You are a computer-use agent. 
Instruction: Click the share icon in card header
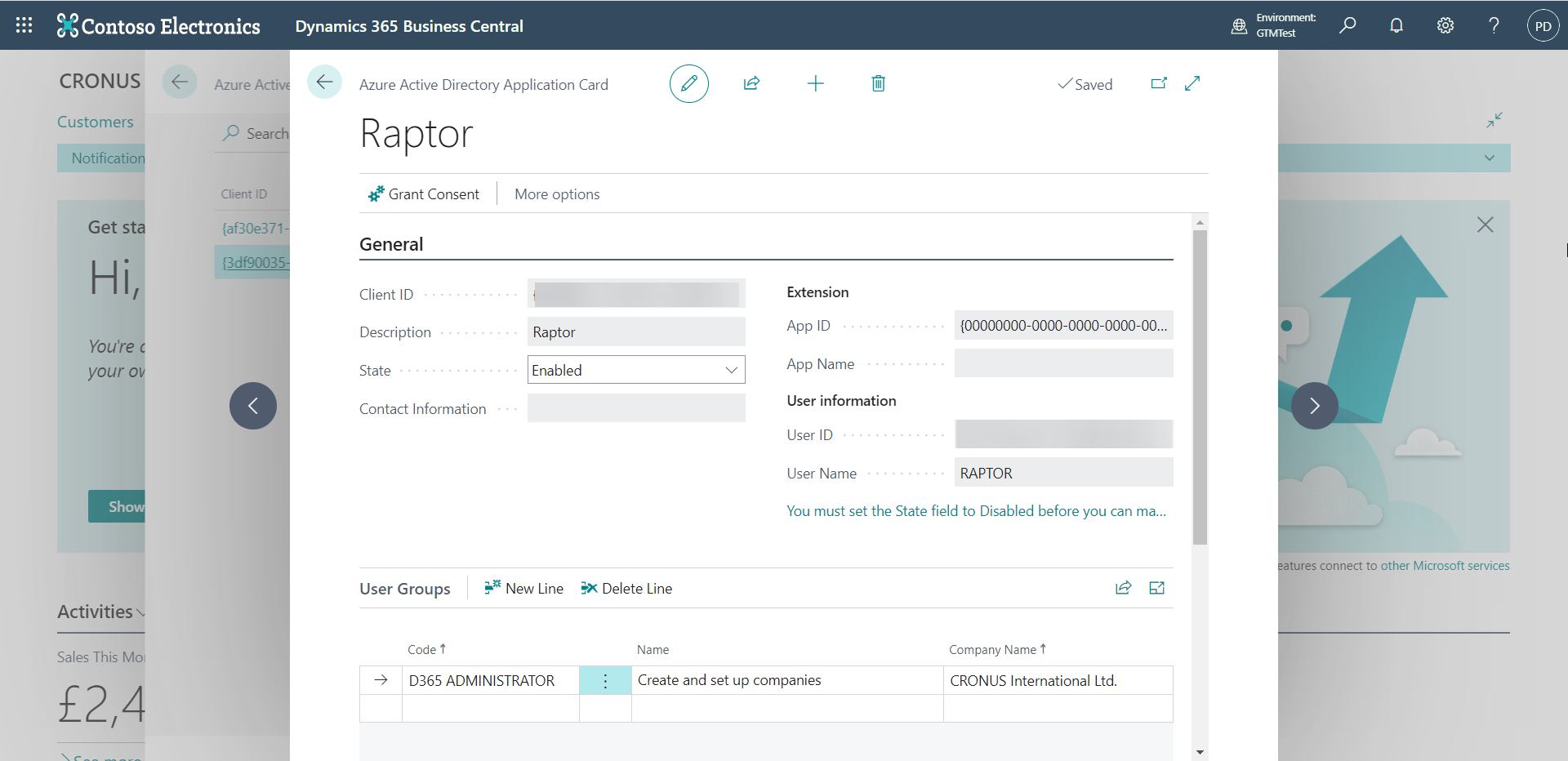click(x=751, y=83)
